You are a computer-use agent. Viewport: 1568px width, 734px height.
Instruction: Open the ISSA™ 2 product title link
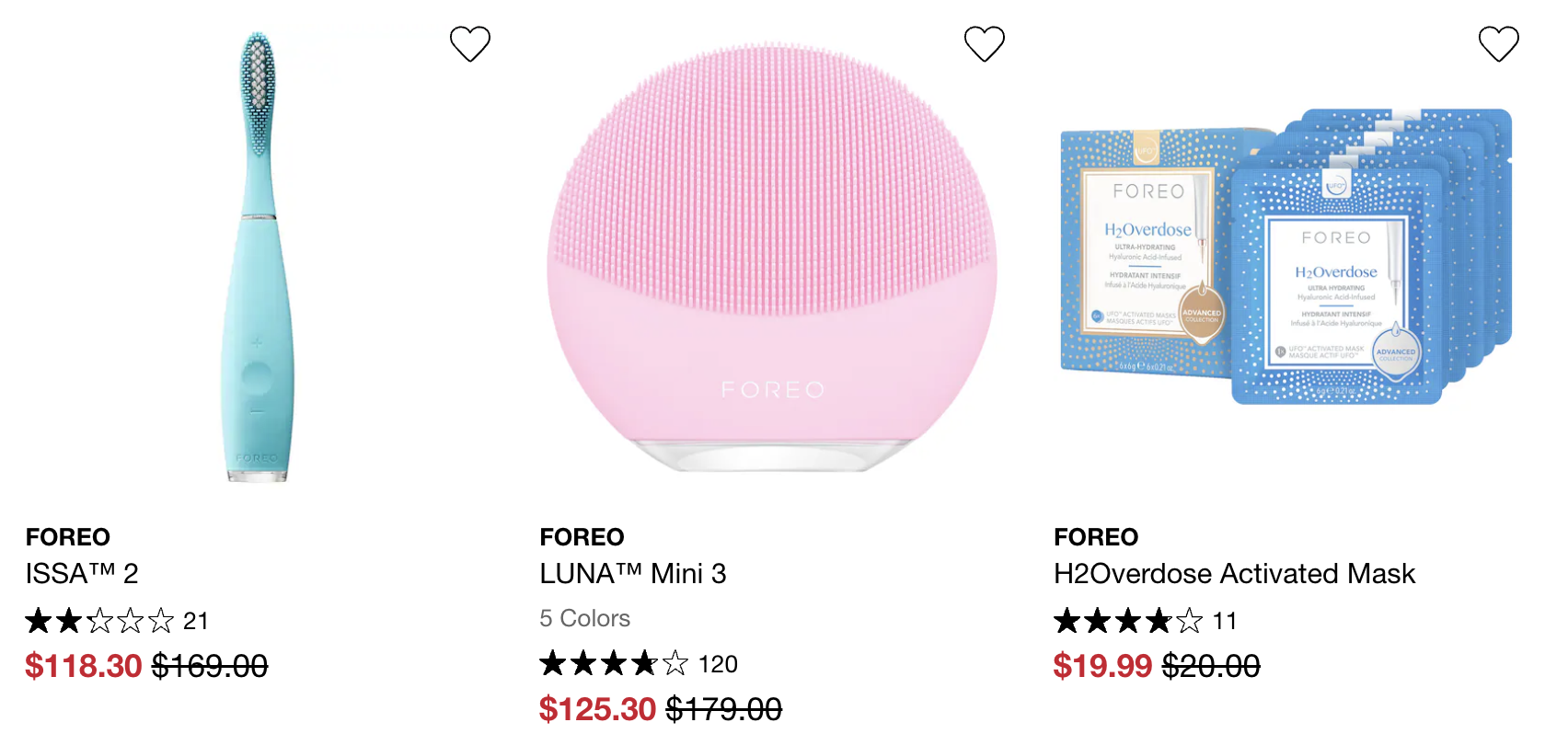pos(82,574)
